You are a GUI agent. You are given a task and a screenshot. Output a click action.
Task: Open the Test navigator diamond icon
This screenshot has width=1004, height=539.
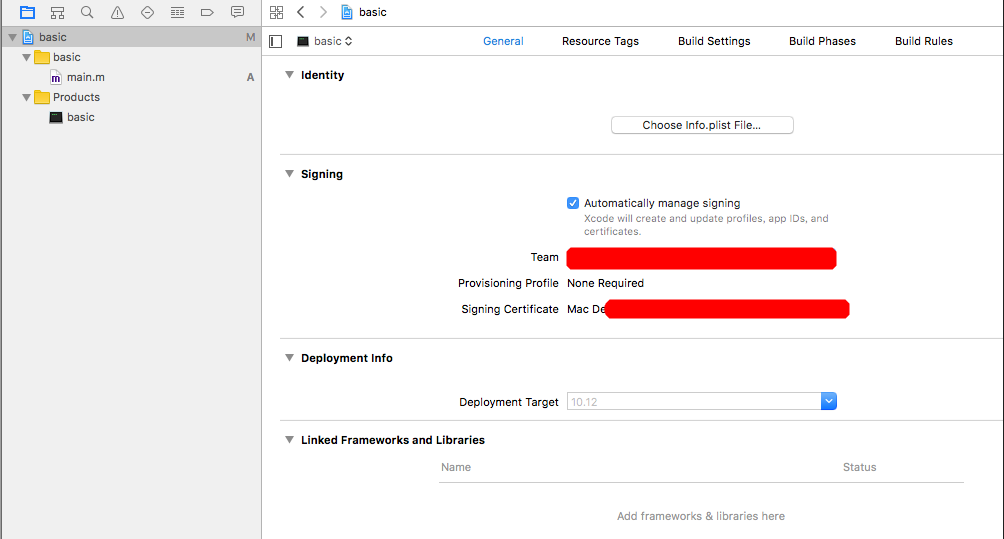coord(147,13)
